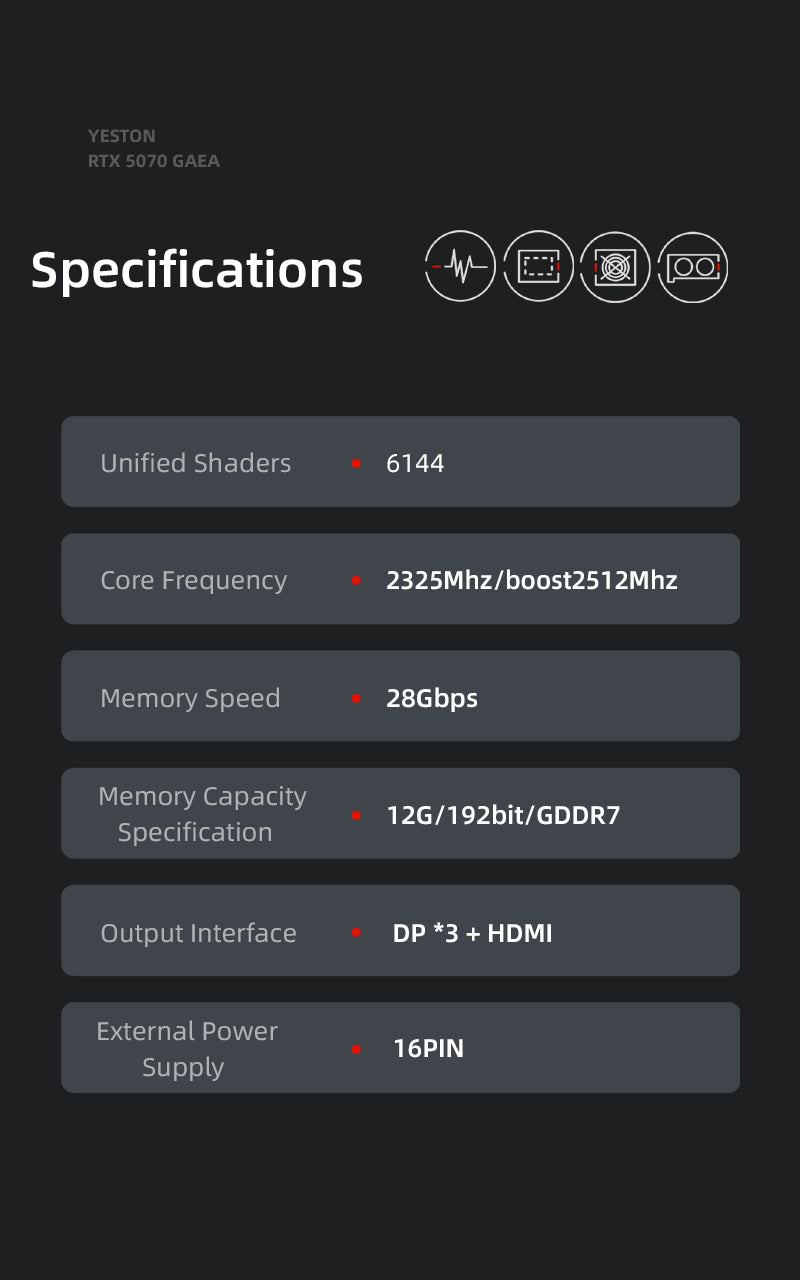
Task: Click the cooling fan circle icon
Action: pyautogui.click(x=615, y=266)
